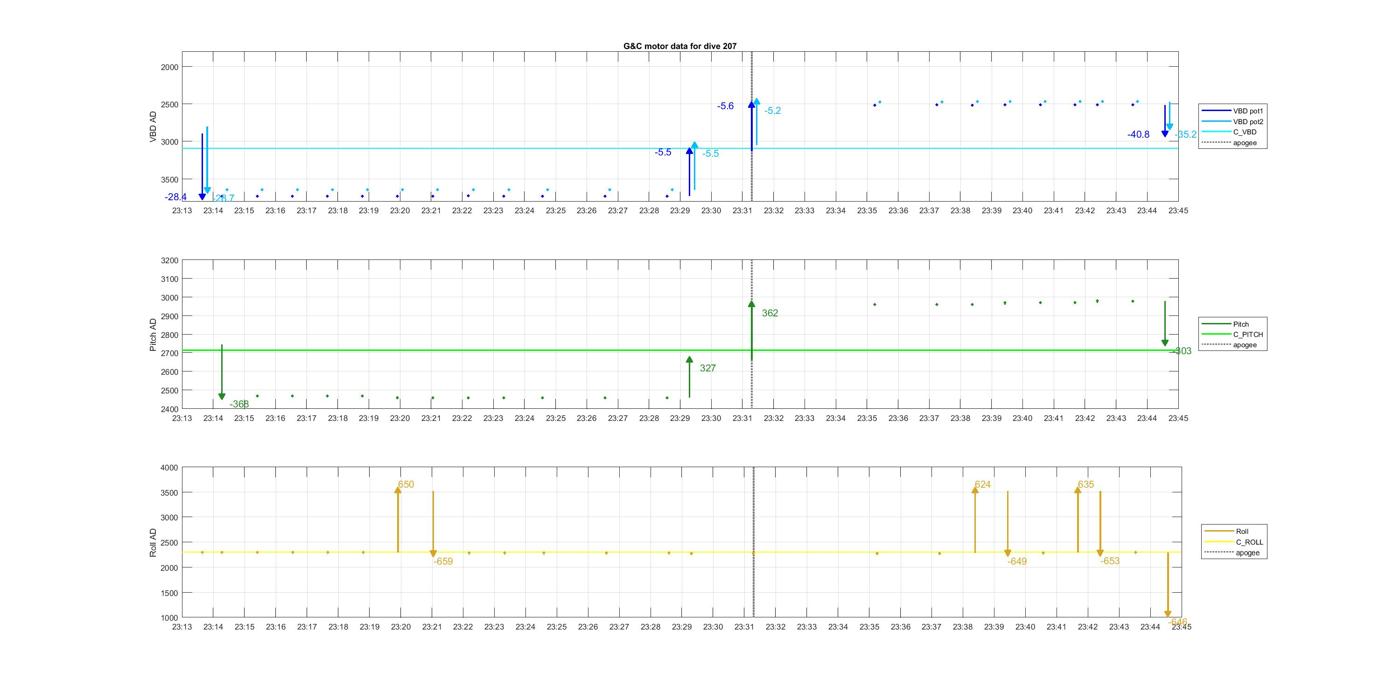The image size is (1400, 693).
Task: Select the "-5.6" VBD annotation
Action: (x=725, y=106)
